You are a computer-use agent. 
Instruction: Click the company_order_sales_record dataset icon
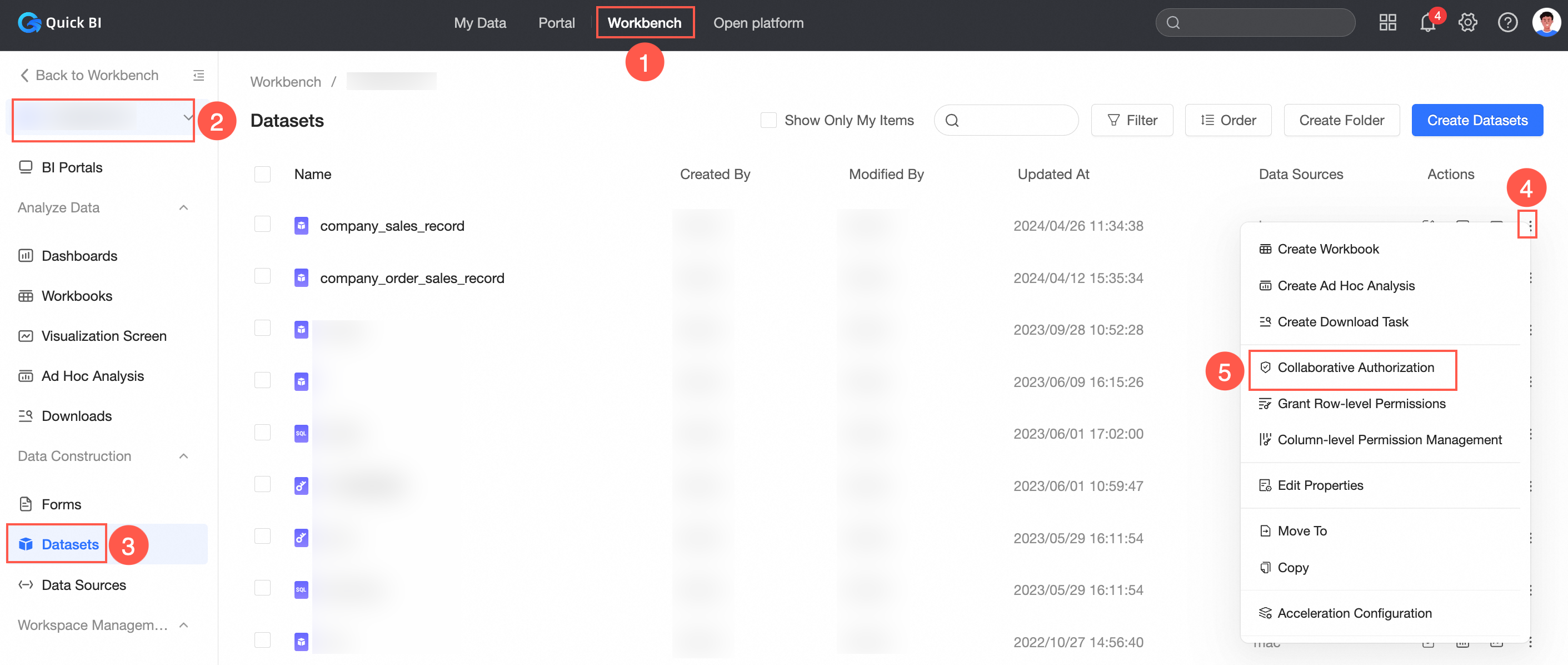tap(301, 279)
